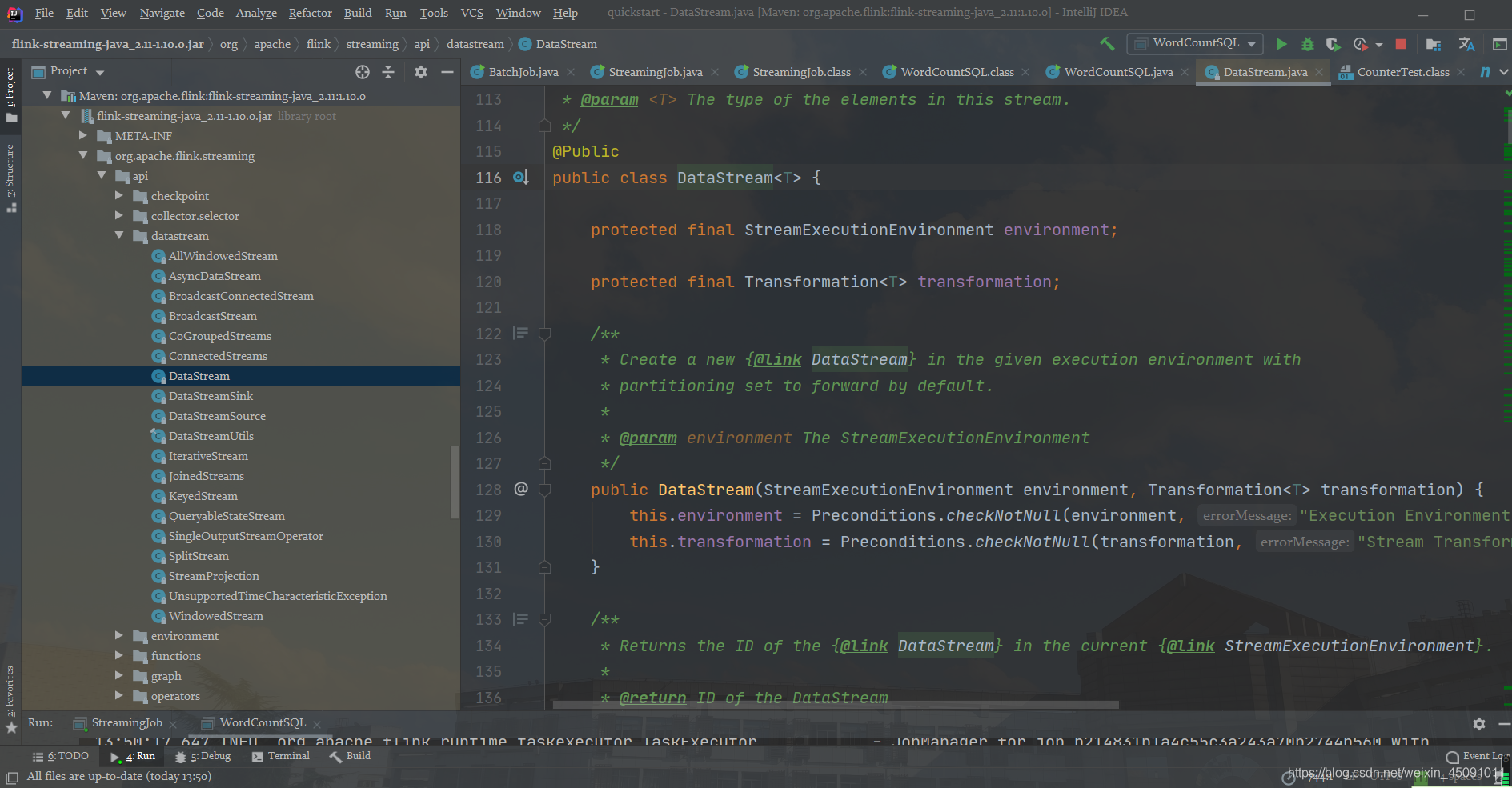
Task: Switch to the CounterTest.class tab
Action: click(x=1402, y=72)
